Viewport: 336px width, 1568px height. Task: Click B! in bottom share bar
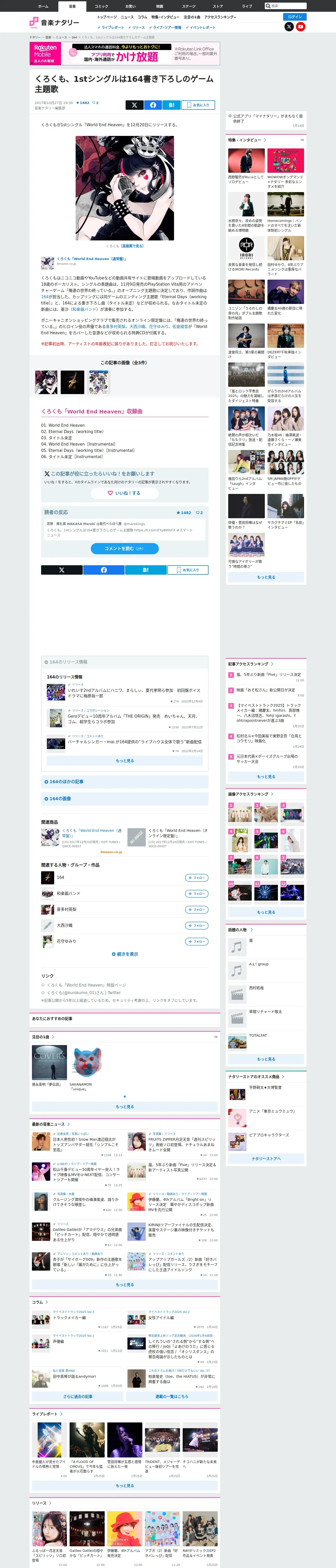145,570
